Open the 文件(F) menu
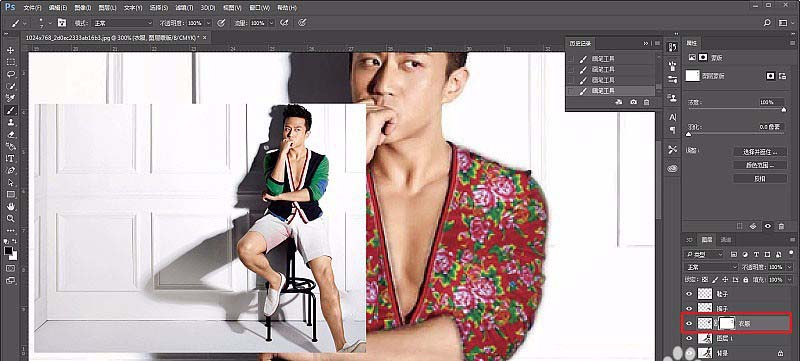800x361 pixels. [33, 8]
